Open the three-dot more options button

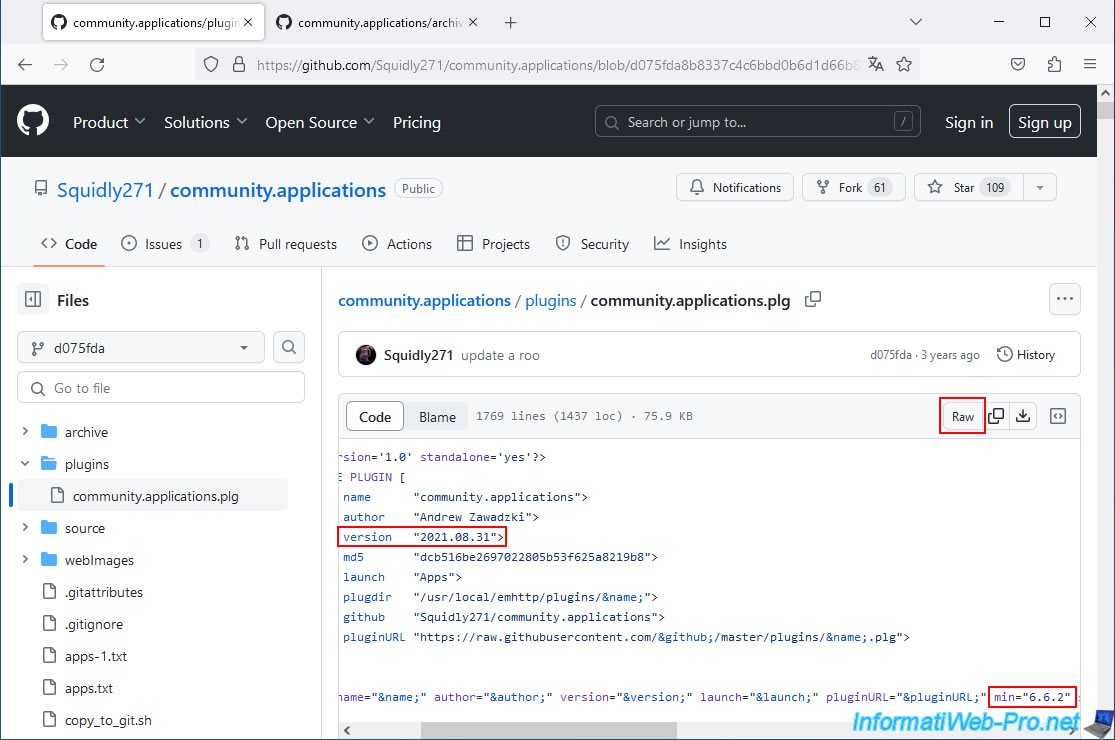[1064, 299]
